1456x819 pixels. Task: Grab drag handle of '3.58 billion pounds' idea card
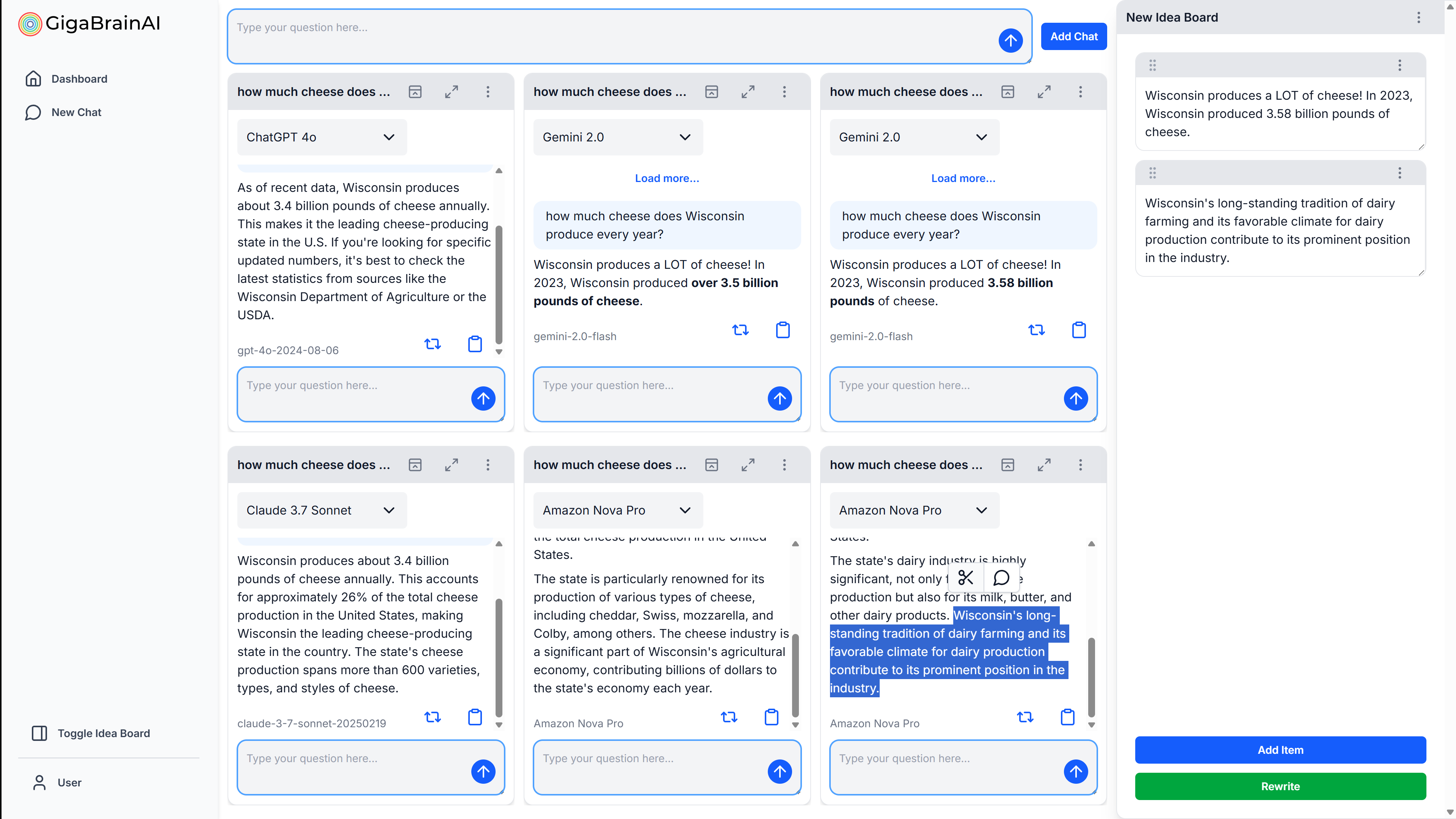[x=1153, y=65]
